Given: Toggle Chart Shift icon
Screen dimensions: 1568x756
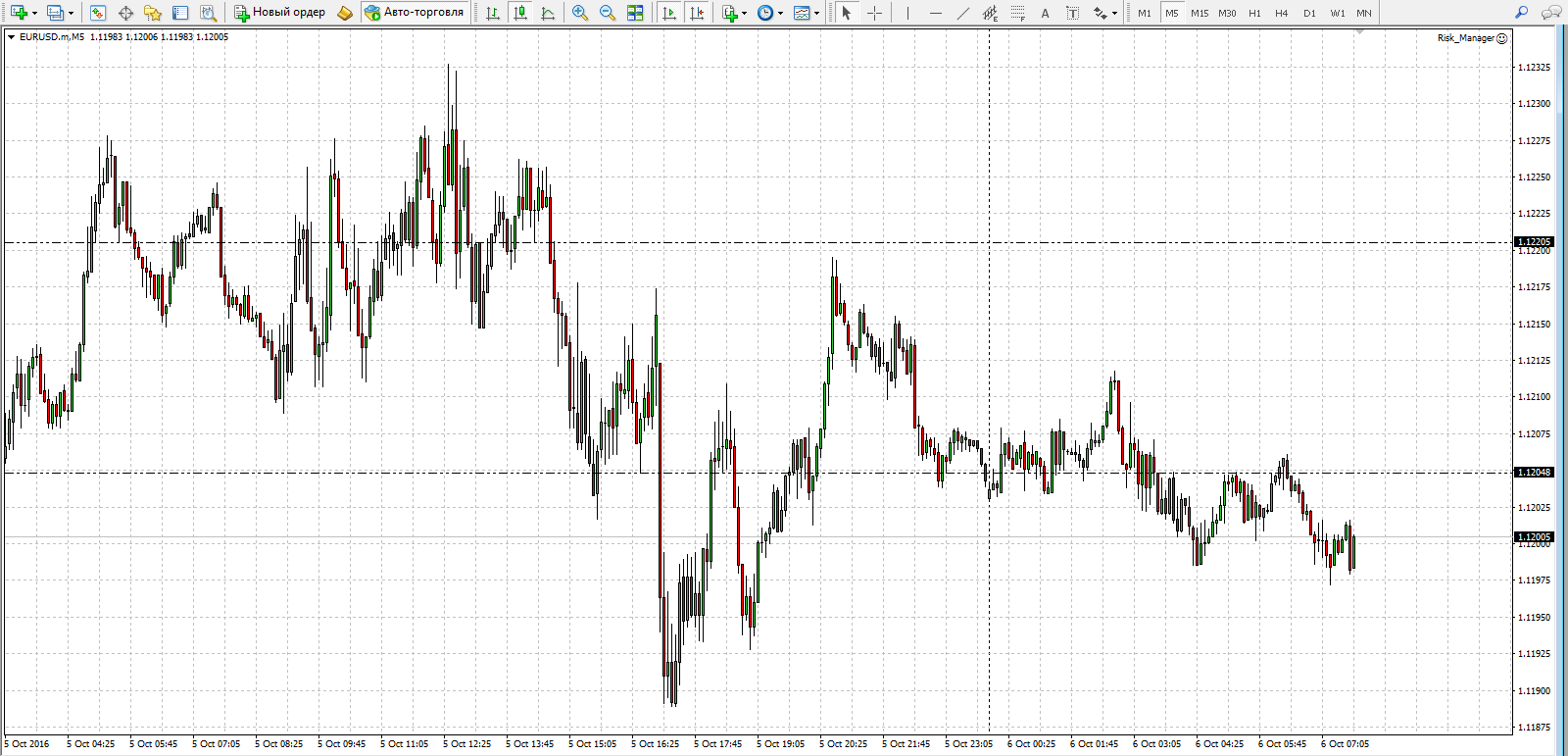Looking at the screenshot, I should click(697, 13).
